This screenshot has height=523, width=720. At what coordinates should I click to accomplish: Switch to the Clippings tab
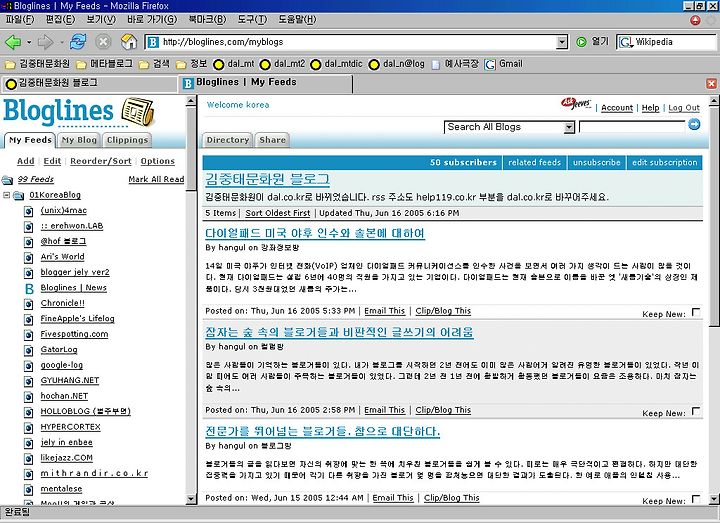point(127,140)
